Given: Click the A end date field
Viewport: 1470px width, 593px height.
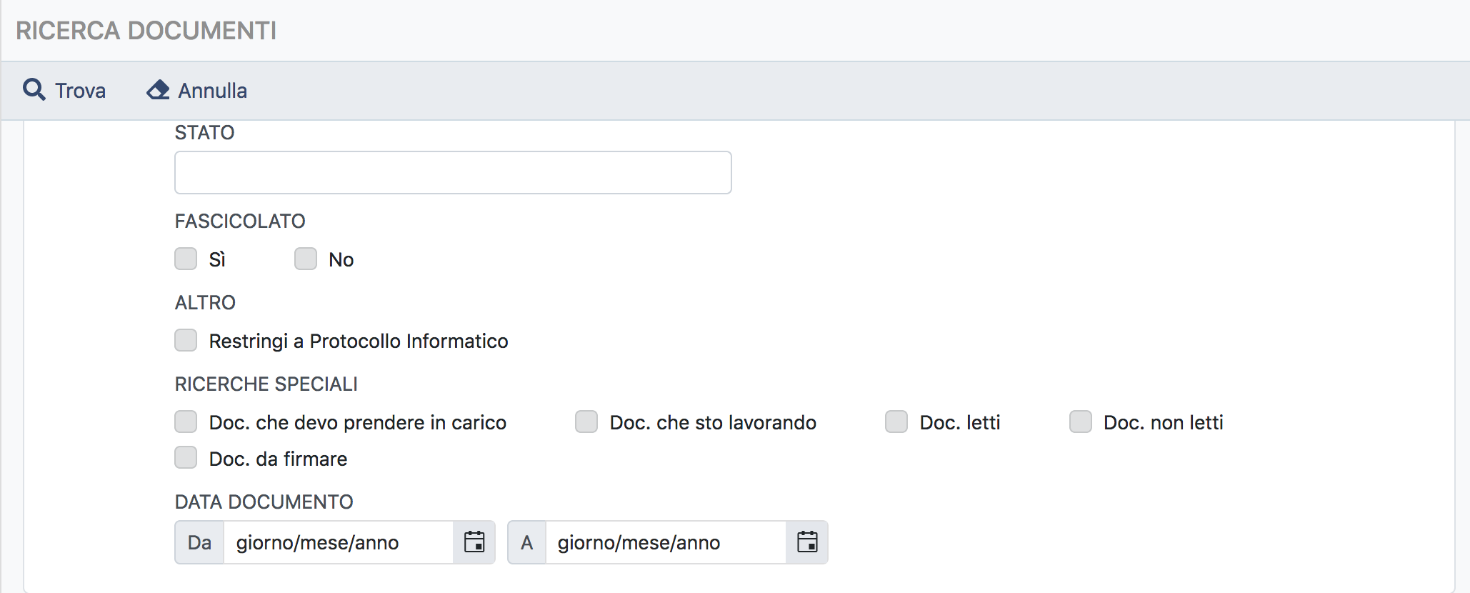Looking at the screenshot, I should 665,542.
